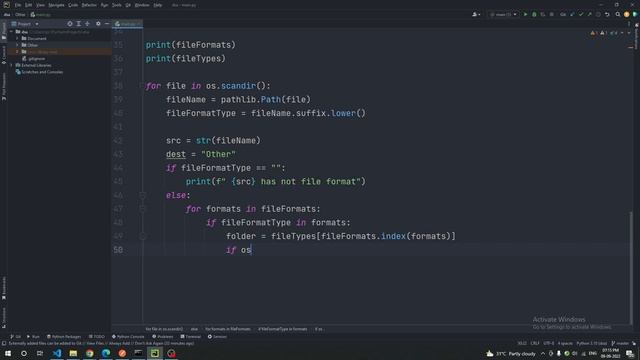This screenshot has width=640, height=360.
Task: Open the Navigate menu
Action: 56,5
